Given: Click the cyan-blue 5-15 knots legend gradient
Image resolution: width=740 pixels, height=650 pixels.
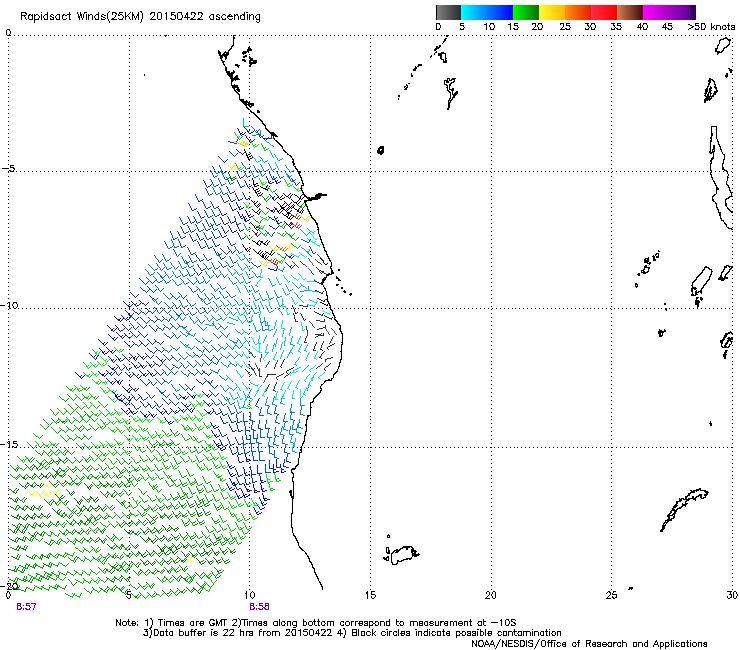Looking at the screenshot, I should (x=487, y=12).
